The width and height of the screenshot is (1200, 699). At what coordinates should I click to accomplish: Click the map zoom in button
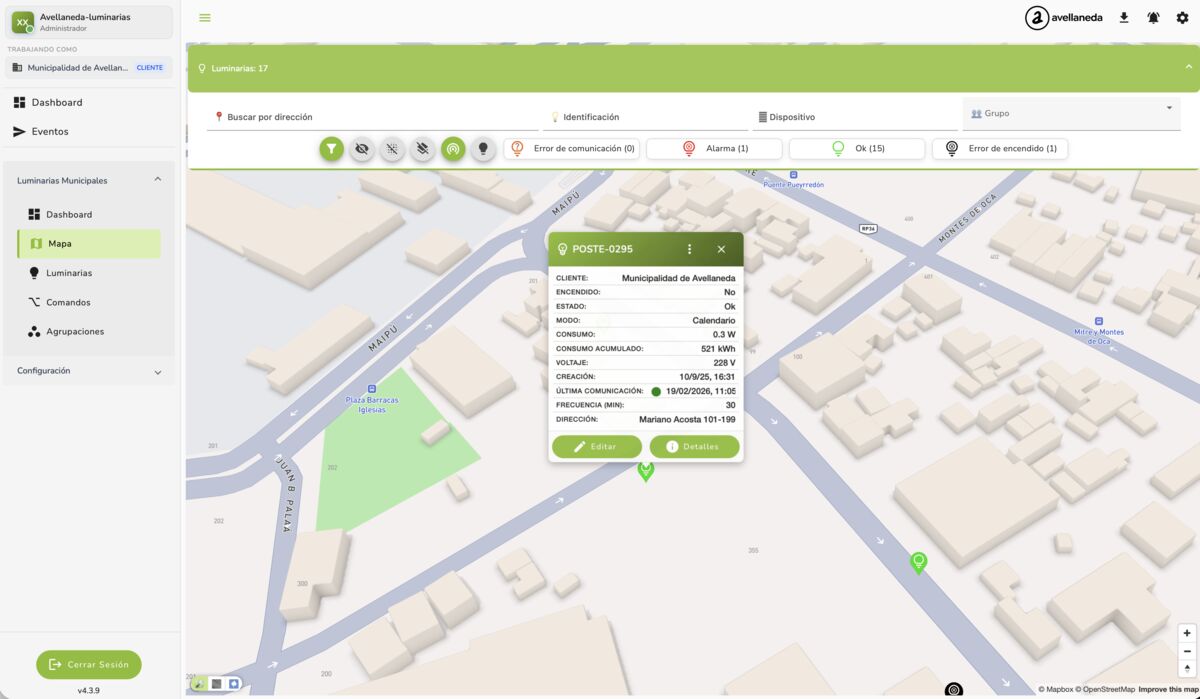(x=1187, y=633)
